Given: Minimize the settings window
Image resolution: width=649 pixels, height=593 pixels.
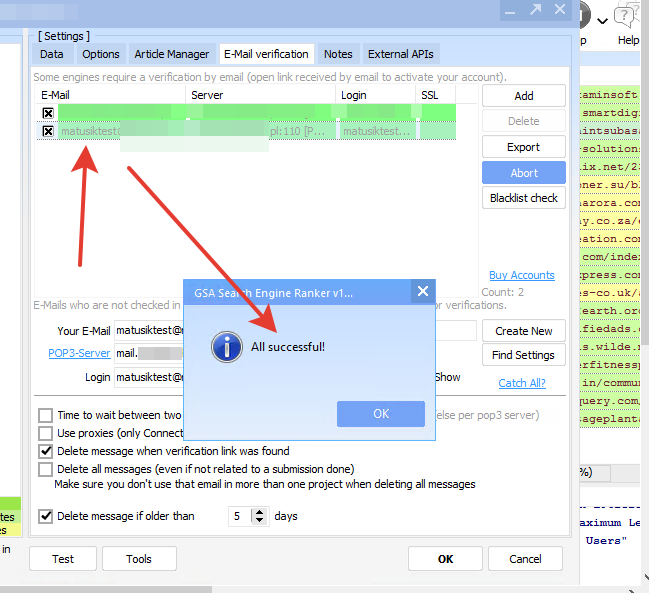Looking at the screenshot, I should click(x=510, y=10).
